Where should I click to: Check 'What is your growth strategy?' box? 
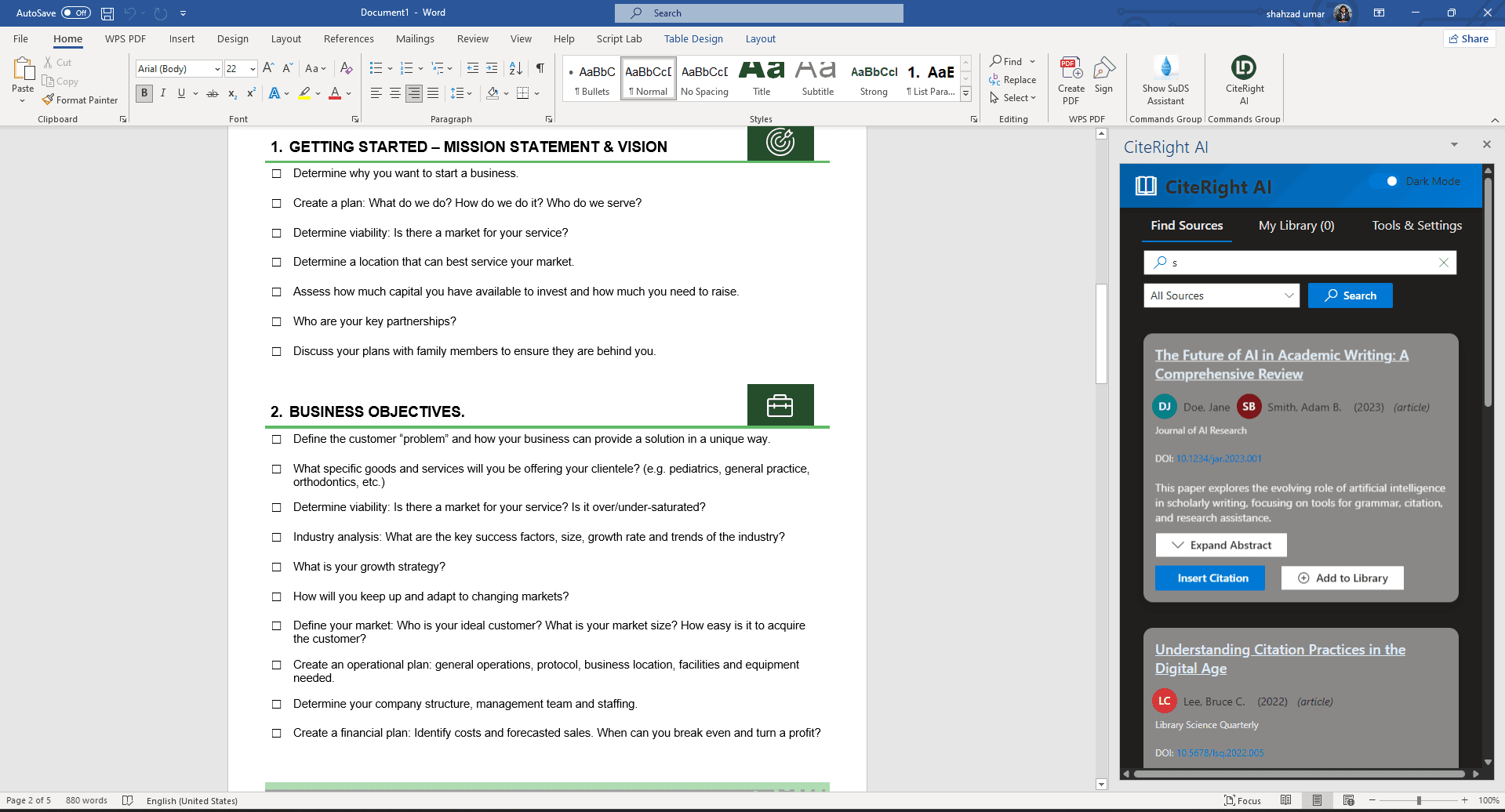point(276,567)
